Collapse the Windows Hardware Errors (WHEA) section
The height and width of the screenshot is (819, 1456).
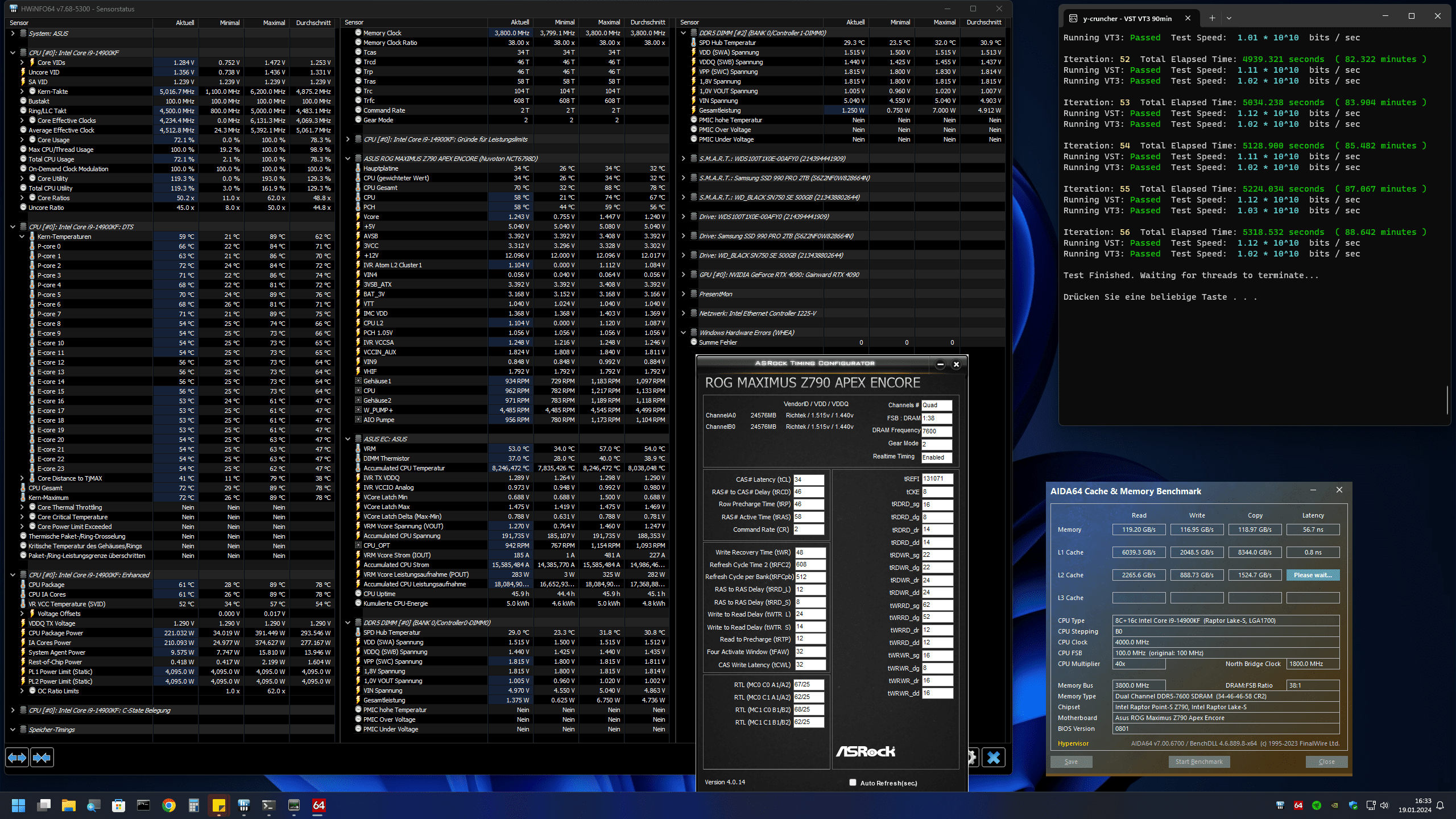click(x=684, y=333)
